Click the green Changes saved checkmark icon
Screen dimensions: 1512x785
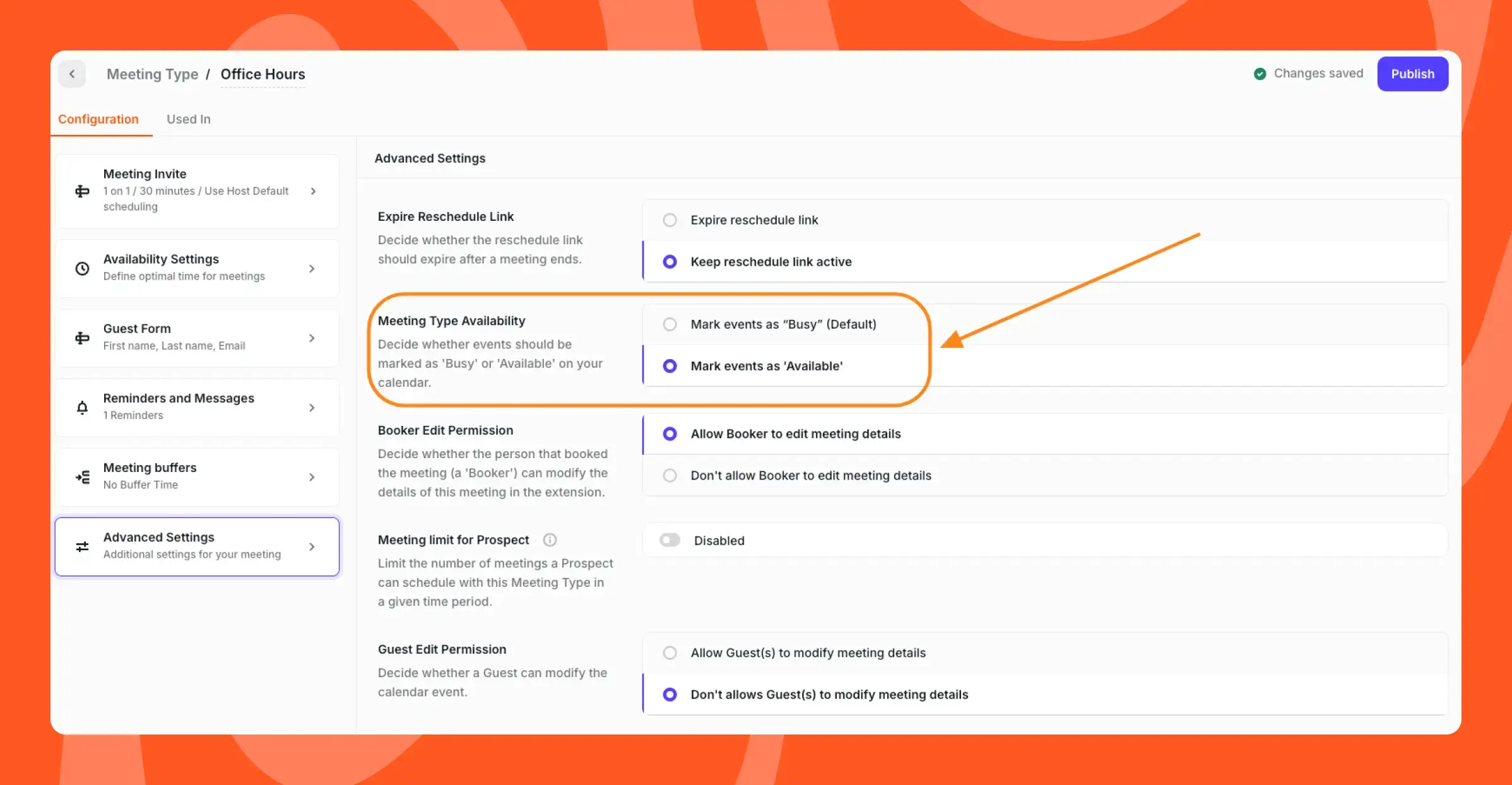[1260, 74]
